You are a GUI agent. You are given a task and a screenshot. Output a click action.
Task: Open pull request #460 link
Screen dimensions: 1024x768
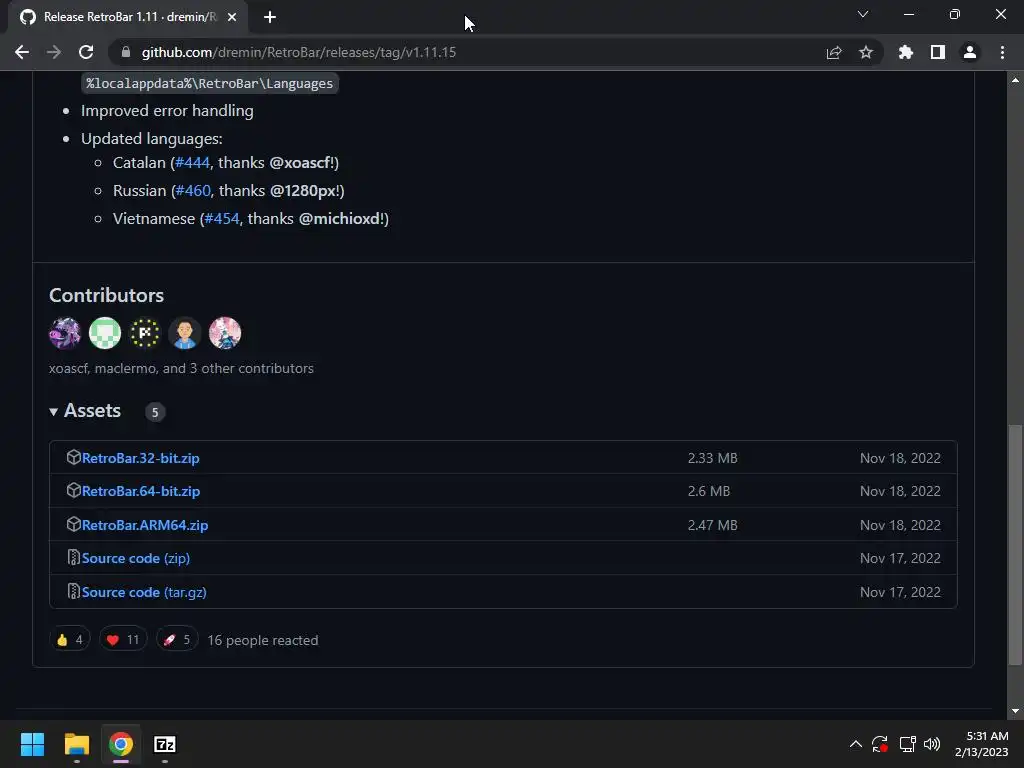(x=193, y=191)
